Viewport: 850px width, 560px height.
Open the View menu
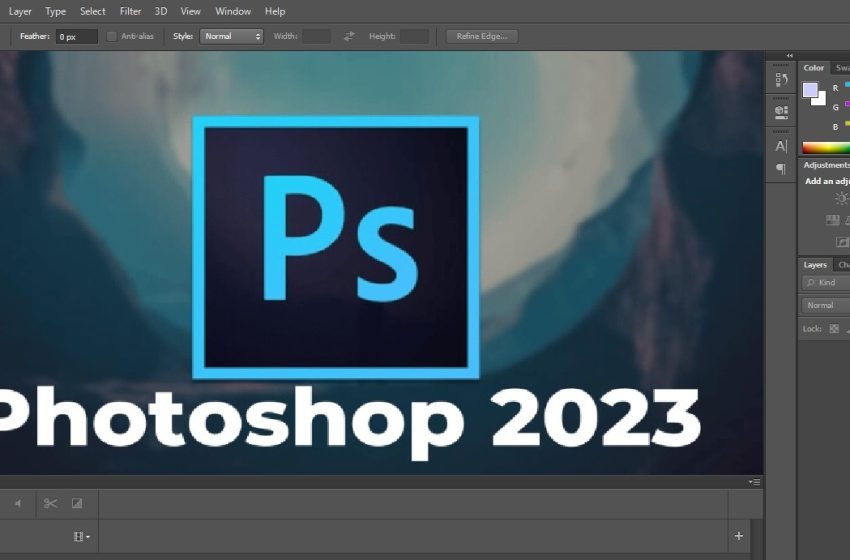(190, 11)
